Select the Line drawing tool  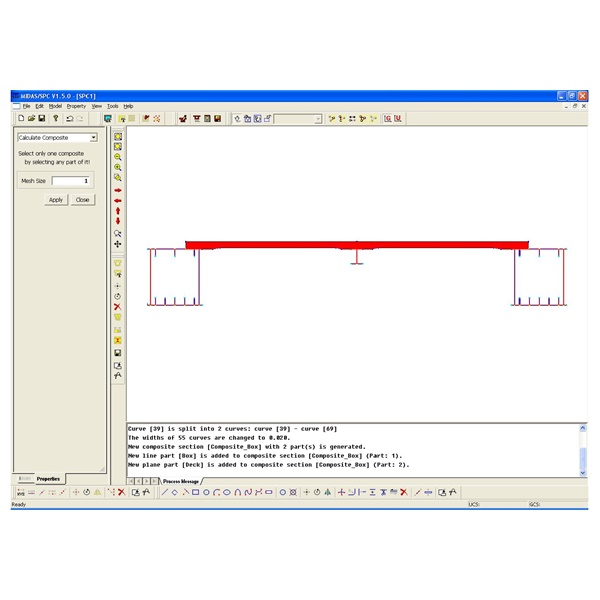click(165, 492)
